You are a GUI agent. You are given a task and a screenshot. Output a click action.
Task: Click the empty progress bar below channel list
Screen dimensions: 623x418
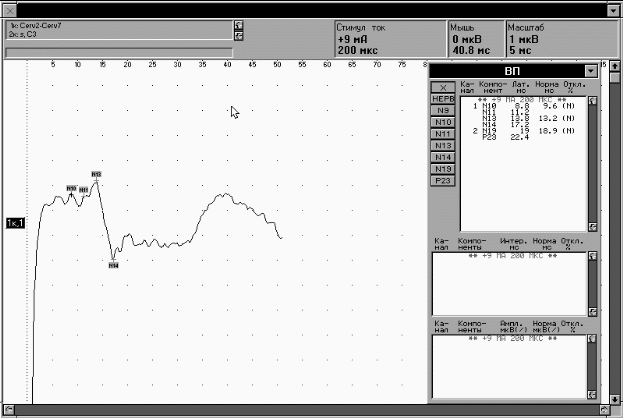coord(119,53)
